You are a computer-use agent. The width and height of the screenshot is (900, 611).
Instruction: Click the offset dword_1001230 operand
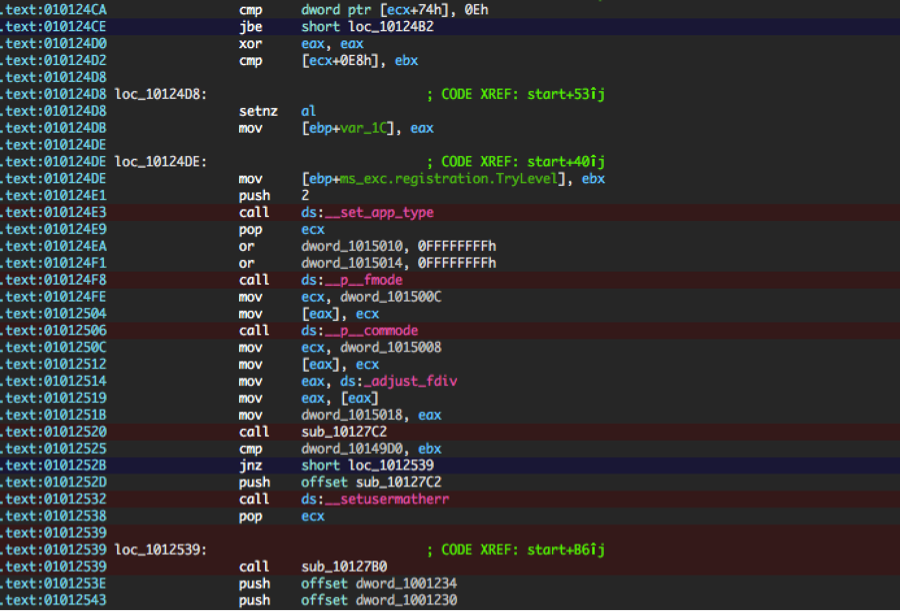[x=379, y=601]
